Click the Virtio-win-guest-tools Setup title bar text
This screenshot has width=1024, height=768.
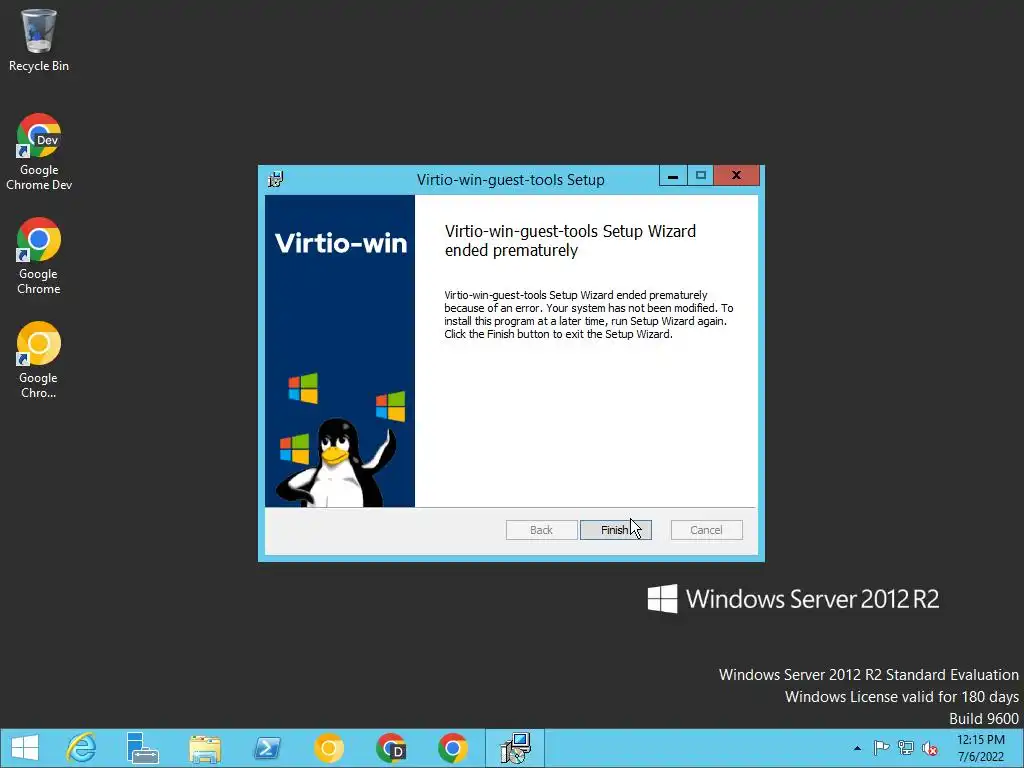511,180
